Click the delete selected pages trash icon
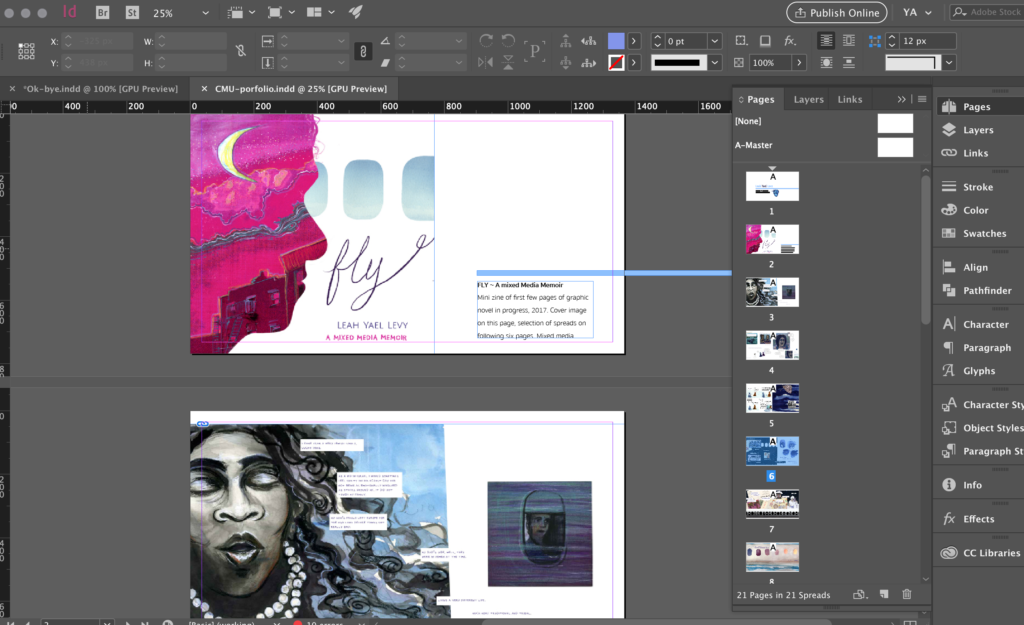Screen dimensions: 1024x625 [x=906, y=594]
